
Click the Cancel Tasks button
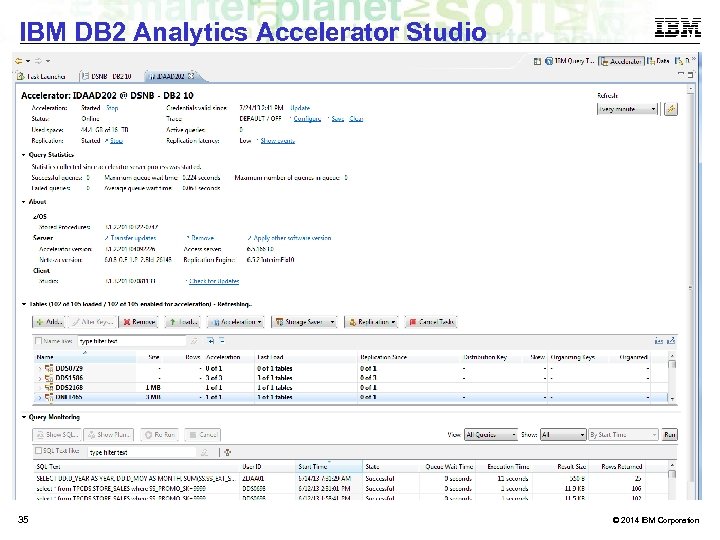click(x=431, y=322)
